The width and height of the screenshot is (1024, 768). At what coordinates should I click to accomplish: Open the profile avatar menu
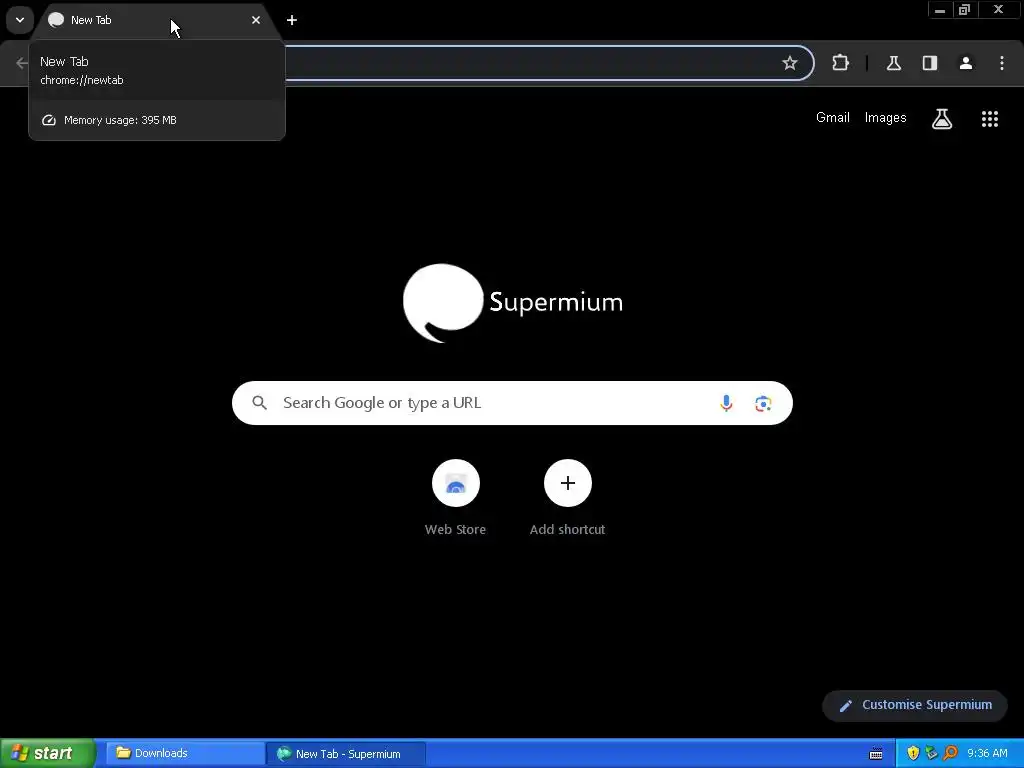(966, 63)
